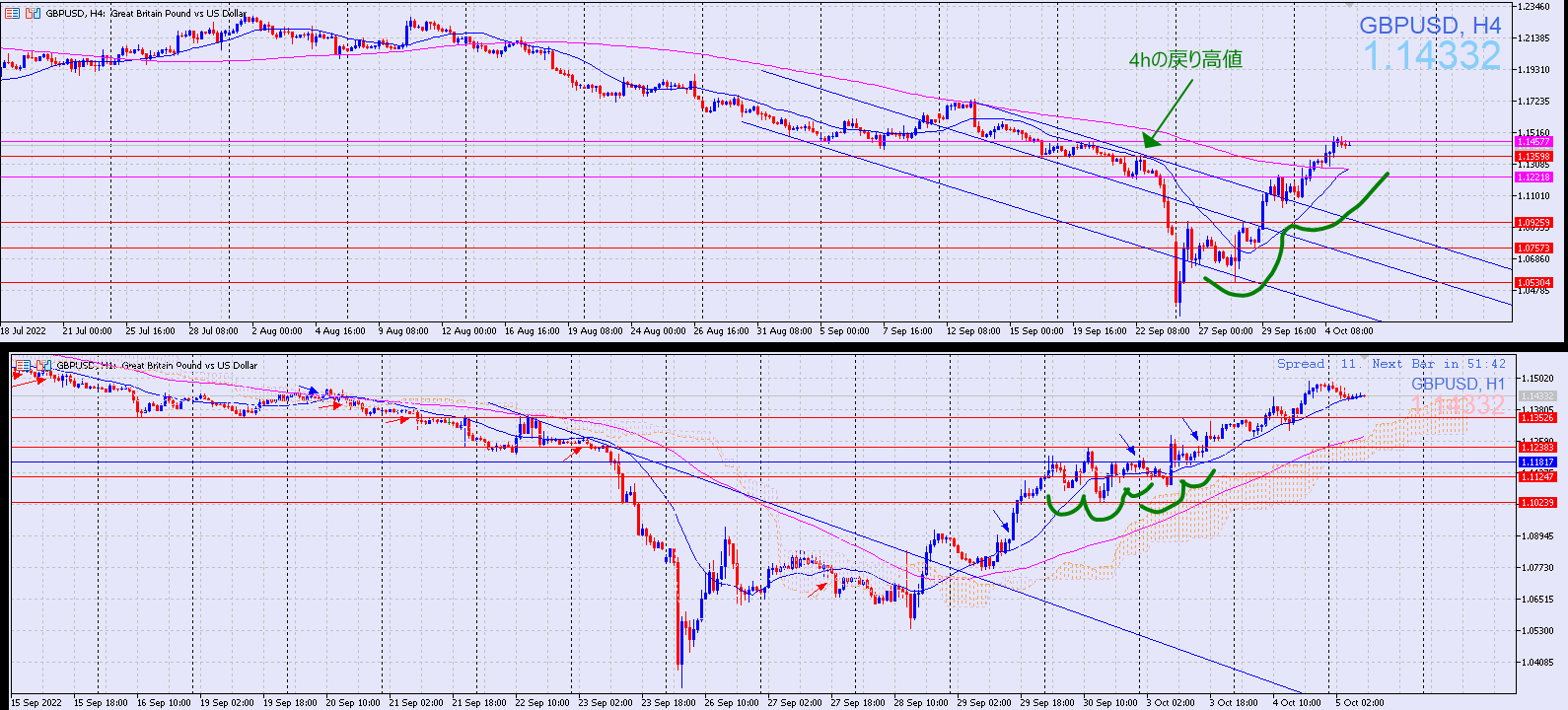Screen dimensions: 1568x710
Task: Click the 1.04085 value on H1 price scale
Action: (x=1538, y=663)
